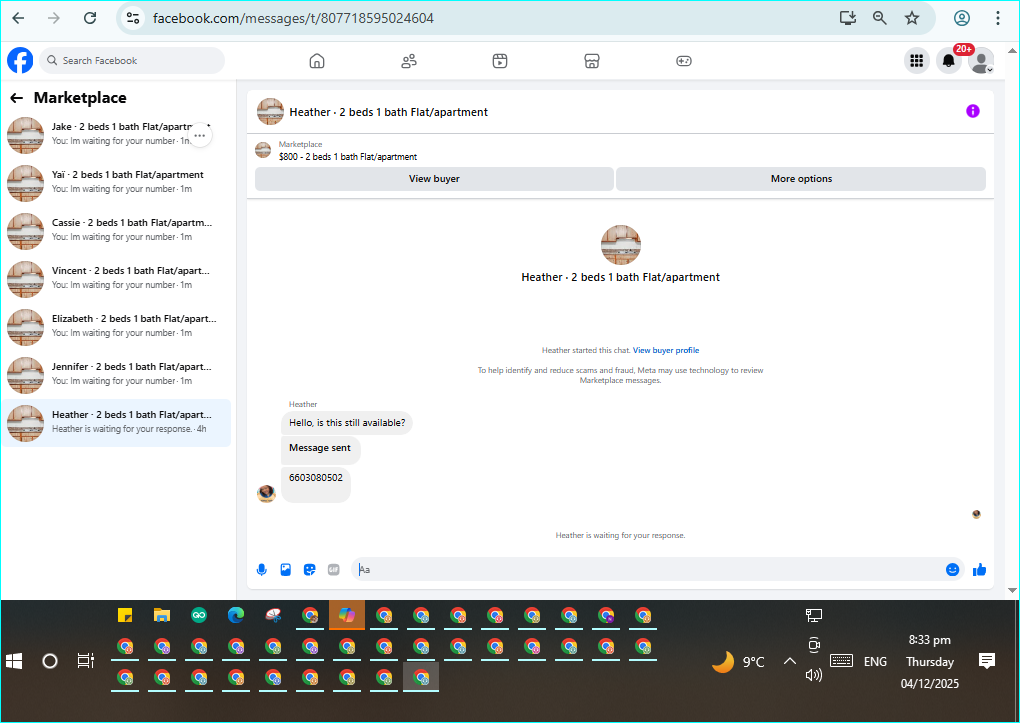Viewport: 1020px width, 723px height.
Task: Click the page scrollbar down arrow
Action: [x=1012, y=590]
